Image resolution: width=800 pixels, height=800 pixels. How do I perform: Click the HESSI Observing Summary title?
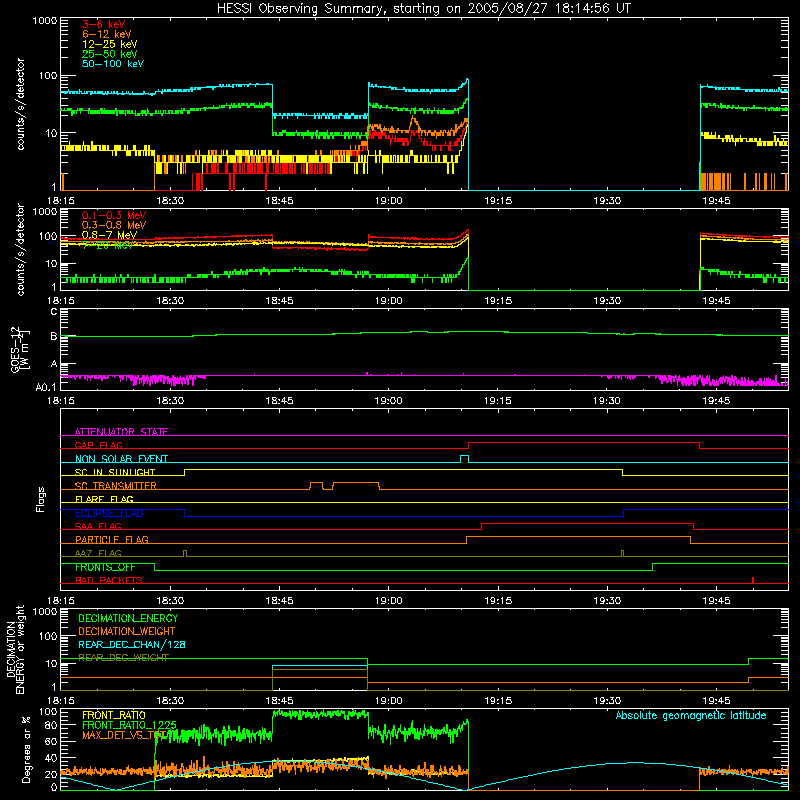click(x=423, y=9)
